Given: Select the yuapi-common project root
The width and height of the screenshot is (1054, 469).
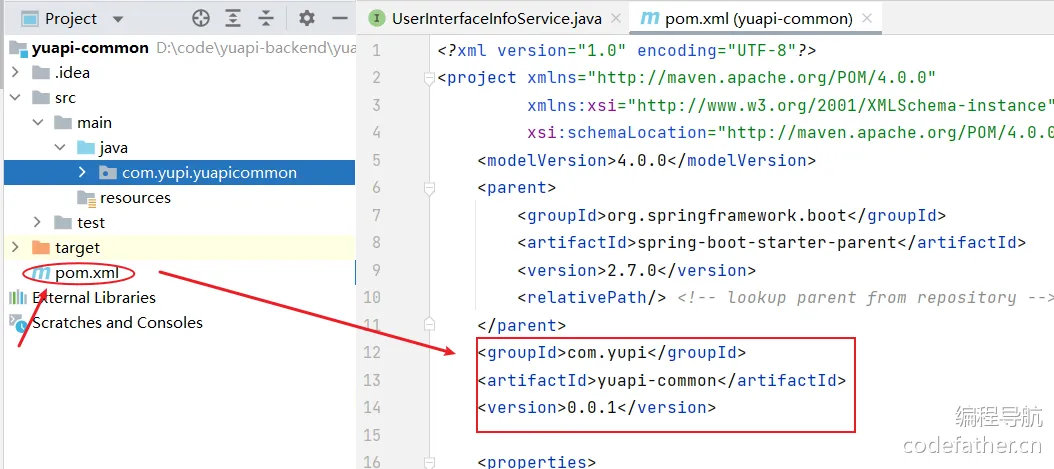Looking at the screenshot, I should (x=90, y=48).
